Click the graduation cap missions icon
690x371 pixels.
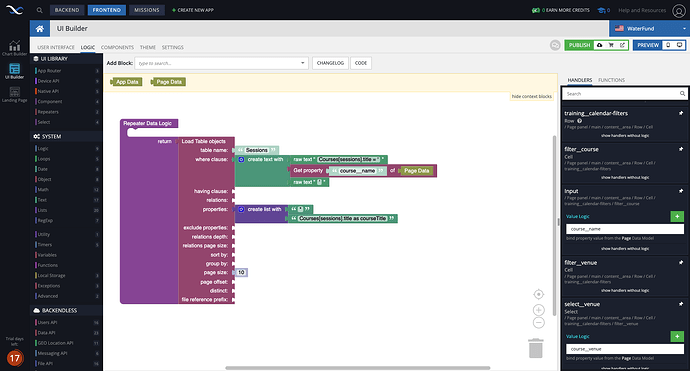click(x=601, y=10)
